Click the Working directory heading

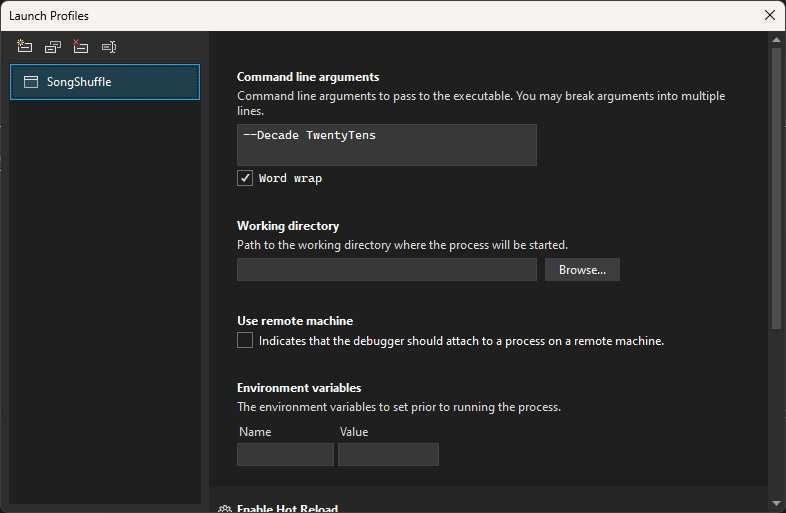pyautogui.click(x=288, y=226)
